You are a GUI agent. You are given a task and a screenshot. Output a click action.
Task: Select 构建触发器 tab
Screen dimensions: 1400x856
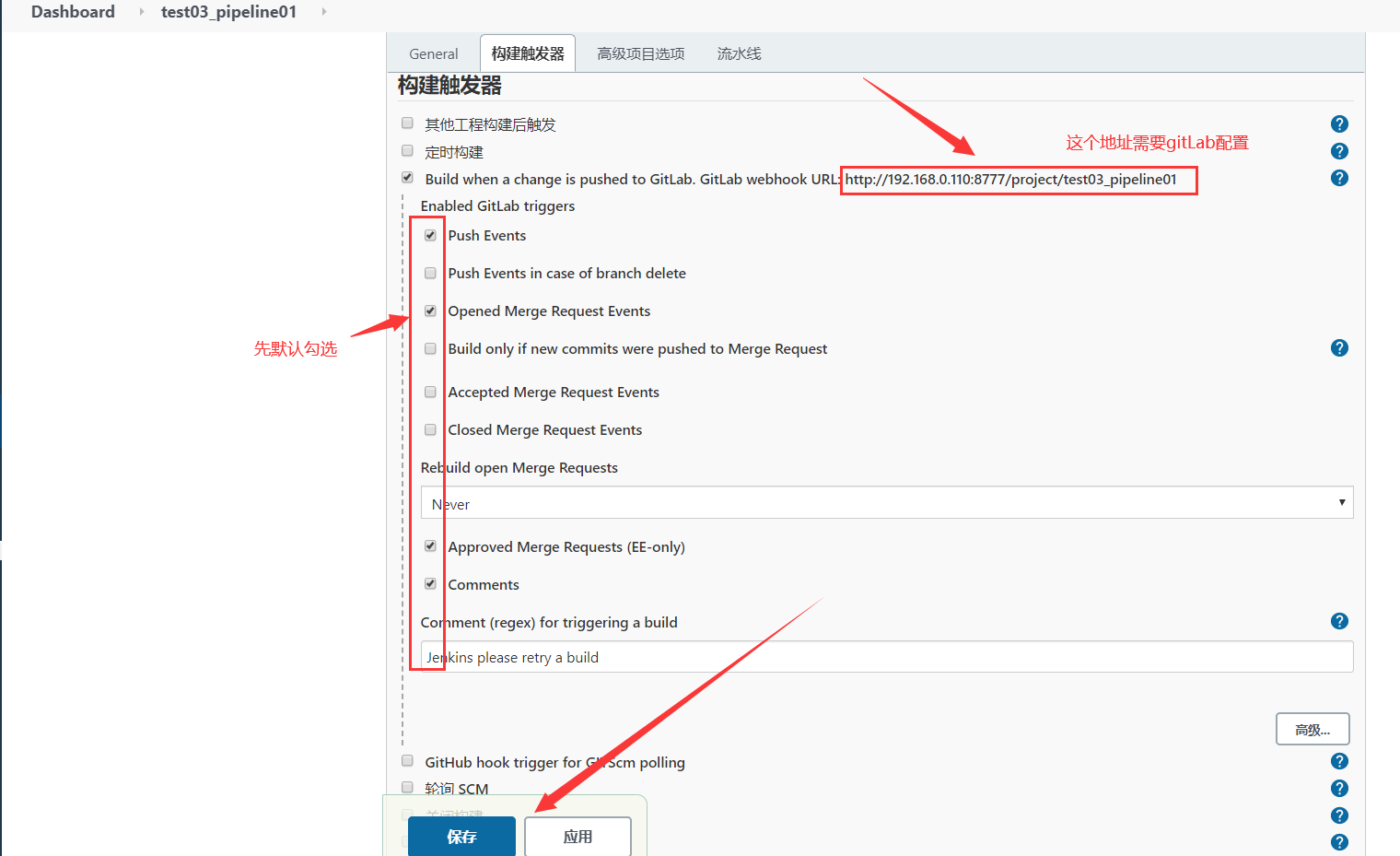[x=528, y=53]
